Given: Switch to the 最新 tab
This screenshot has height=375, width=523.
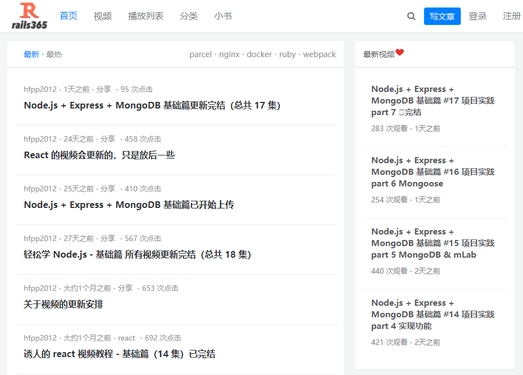Looking at the screenshot, I should tap(31, 54).
